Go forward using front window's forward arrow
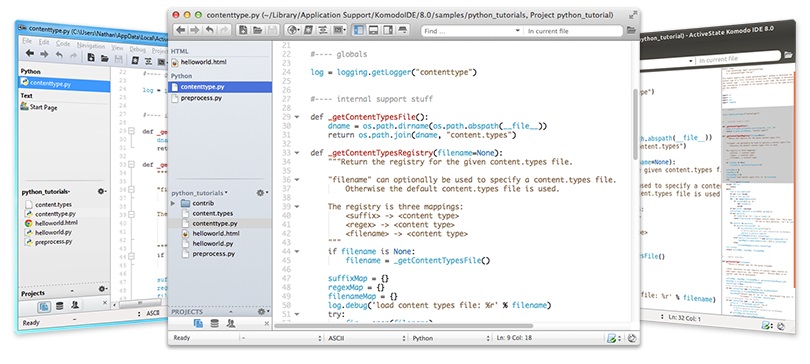Screen dimensions: 810x364 click(194, 30)
